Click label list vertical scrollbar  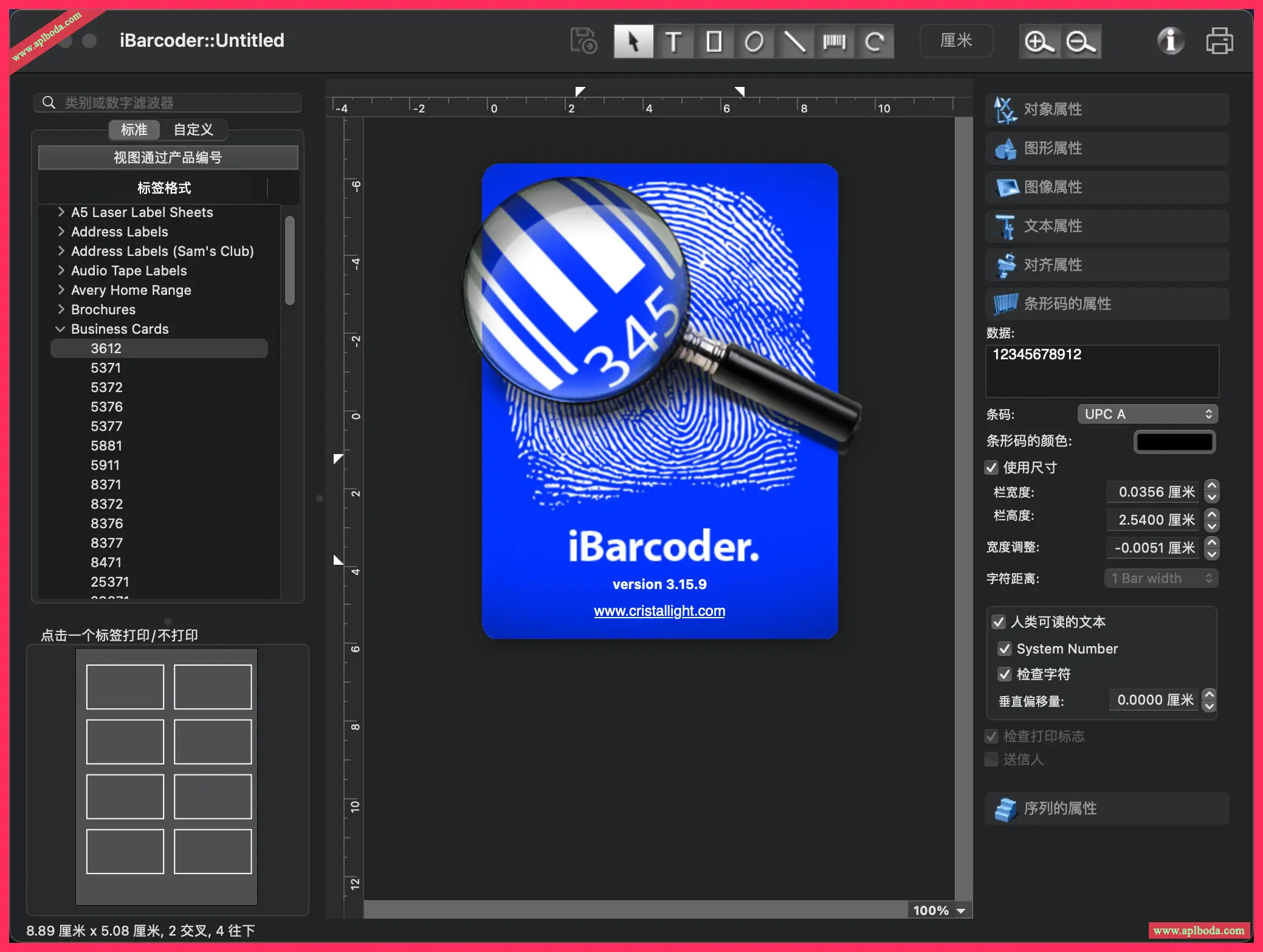[x=290, y=260]
